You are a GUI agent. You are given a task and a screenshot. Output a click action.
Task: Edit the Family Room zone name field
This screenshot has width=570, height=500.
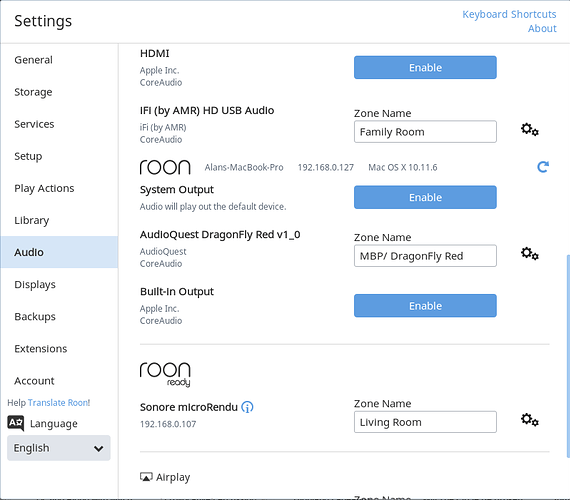(x=425, y=132)
